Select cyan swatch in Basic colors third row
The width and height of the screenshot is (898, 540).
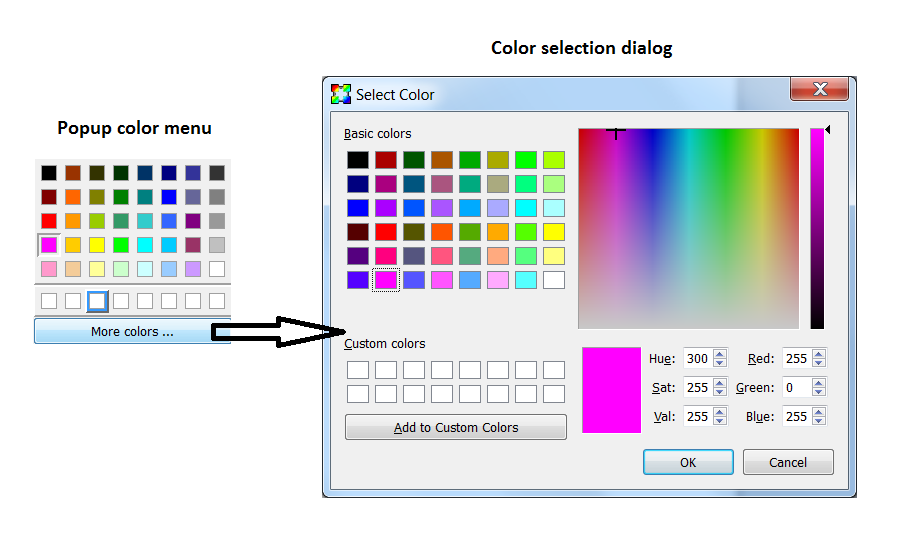[526, 208]
